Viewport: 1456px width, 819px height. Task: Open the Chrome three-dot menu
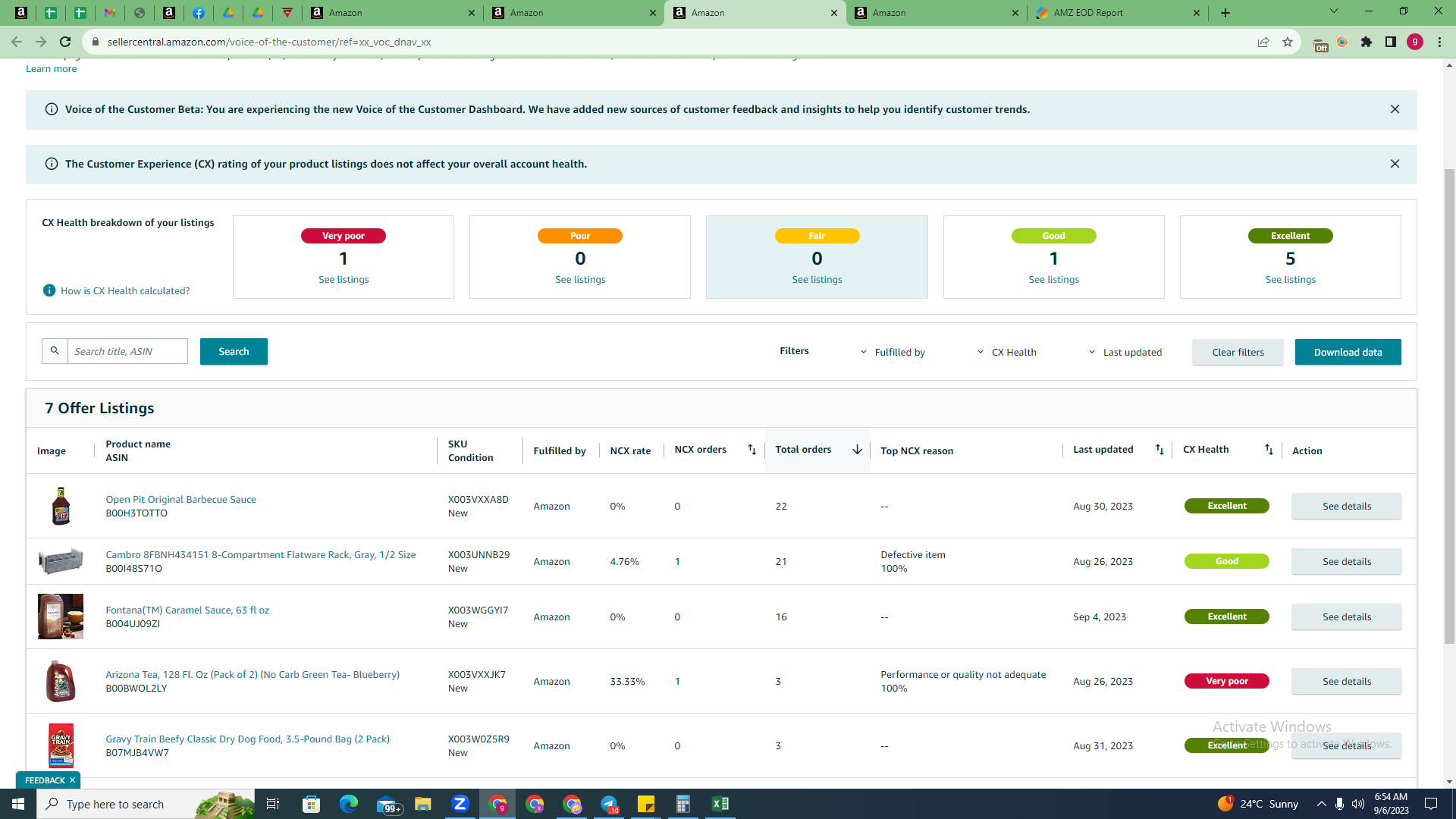tap(1439, 42)
